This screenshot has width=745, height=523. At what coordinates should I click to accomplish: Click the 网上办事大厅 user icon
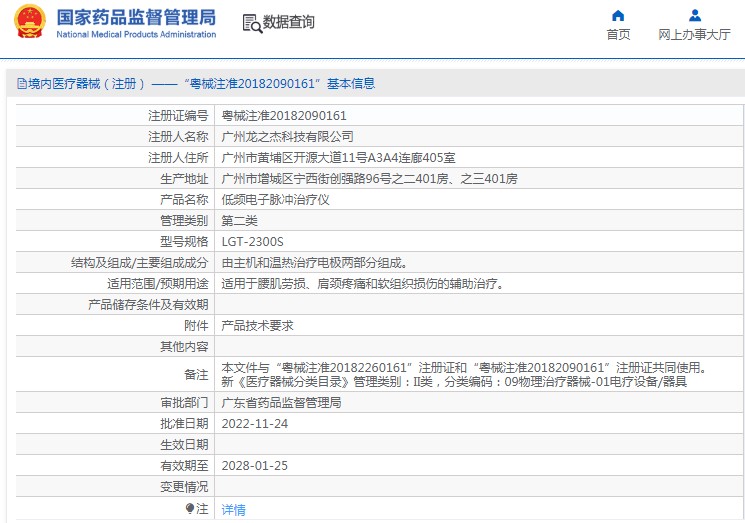coord(695,16)
